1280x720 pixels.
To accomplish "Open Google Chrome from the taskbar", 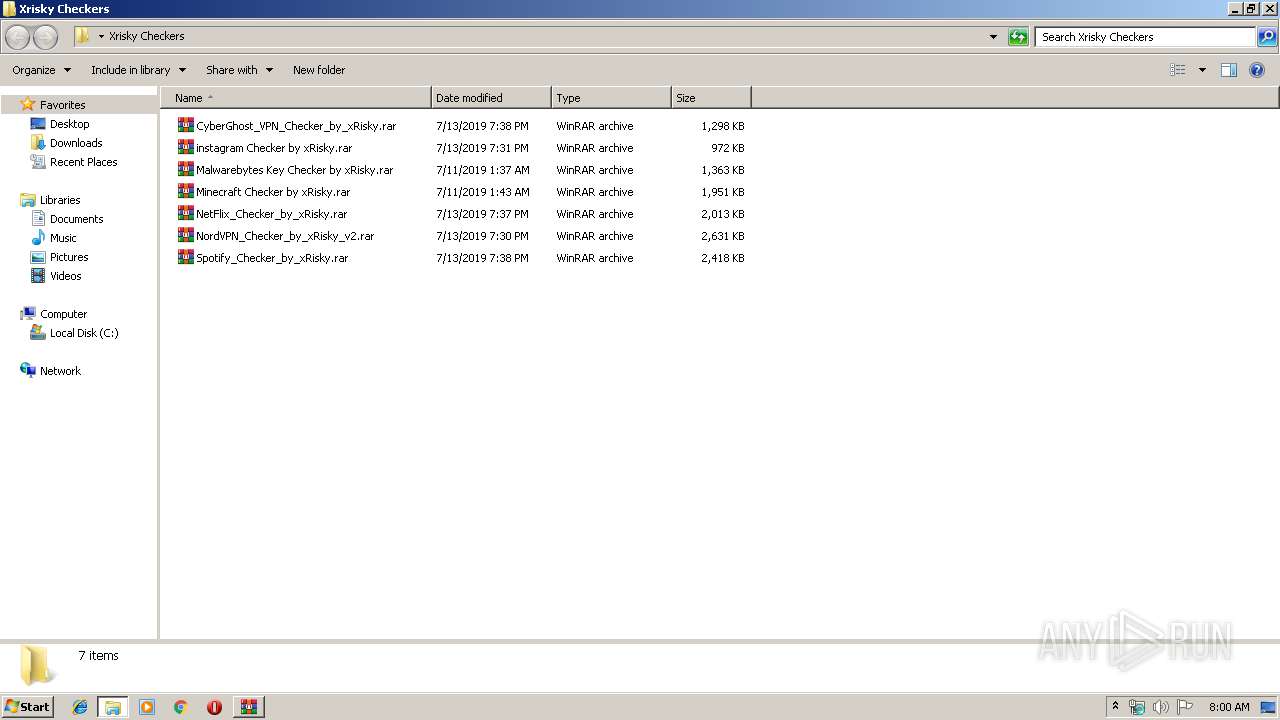I will (x=180, y=707).
